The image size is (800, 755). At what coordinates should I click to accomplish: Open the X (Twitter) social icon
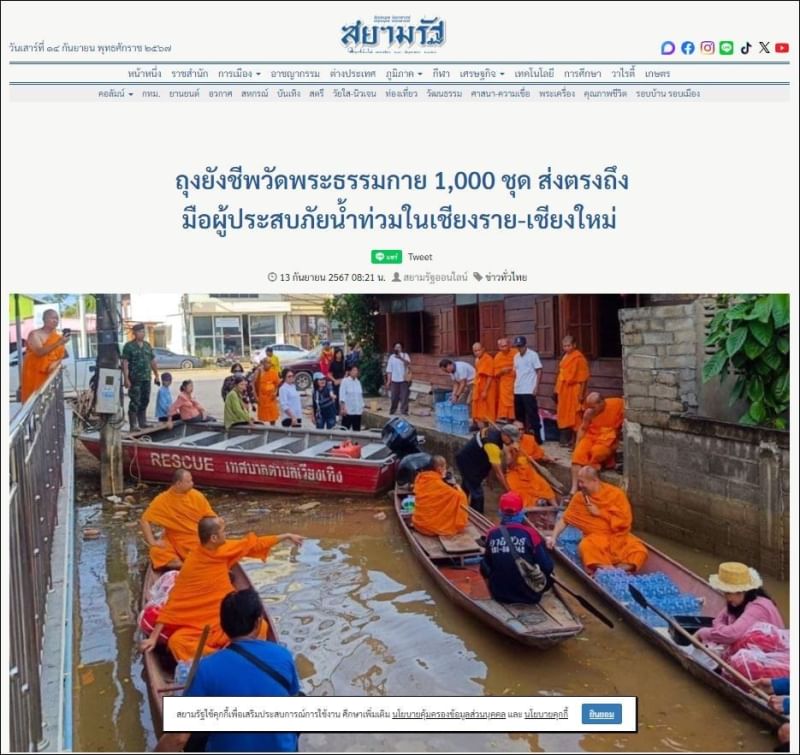click(764, 48)
